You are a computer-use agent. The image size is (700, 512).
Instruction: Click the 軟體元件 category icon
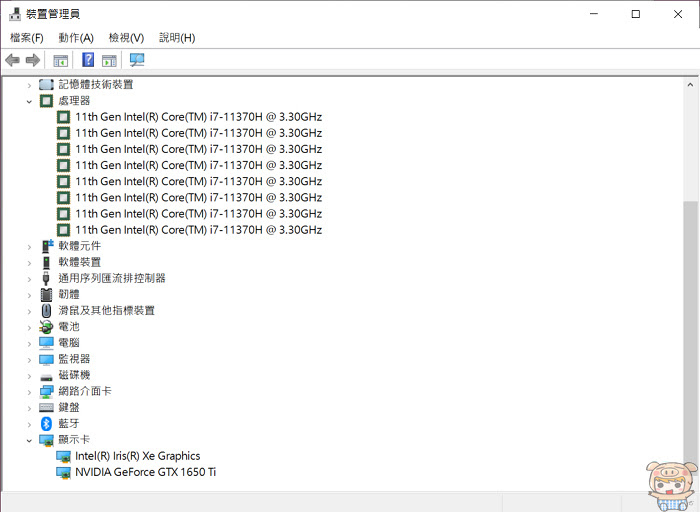click(x=47, y=246)
